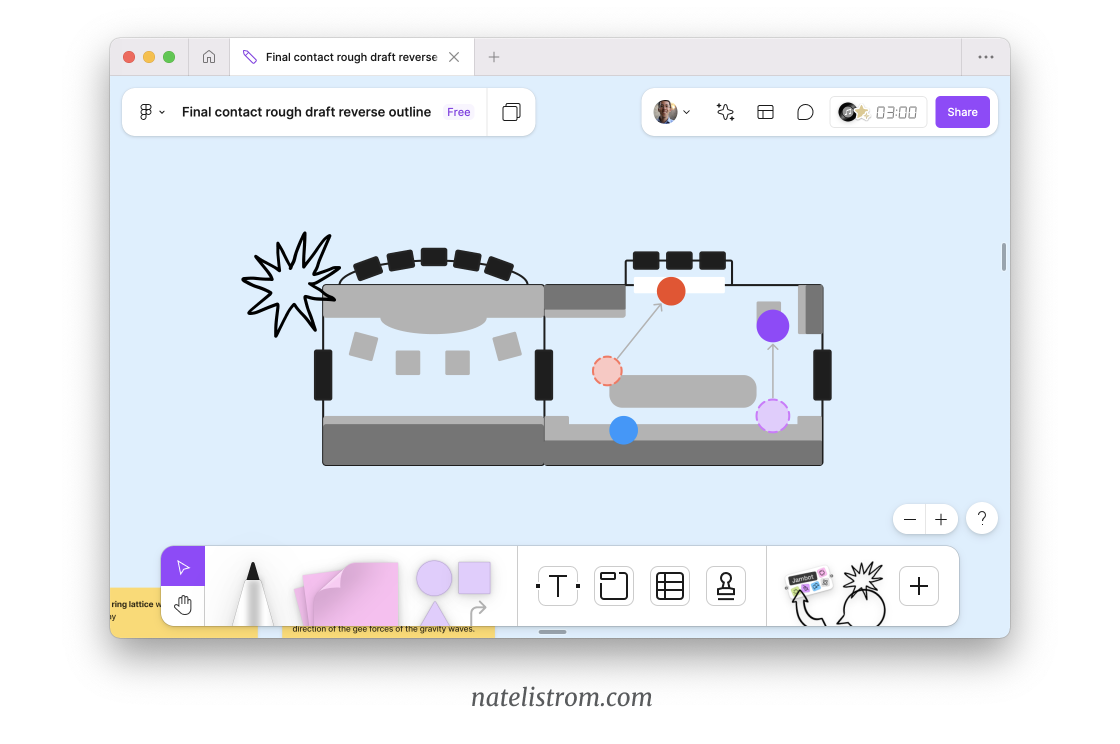Open the comments bubble
The height and width of the screenshot is (744, 1120).
[805, 112]
